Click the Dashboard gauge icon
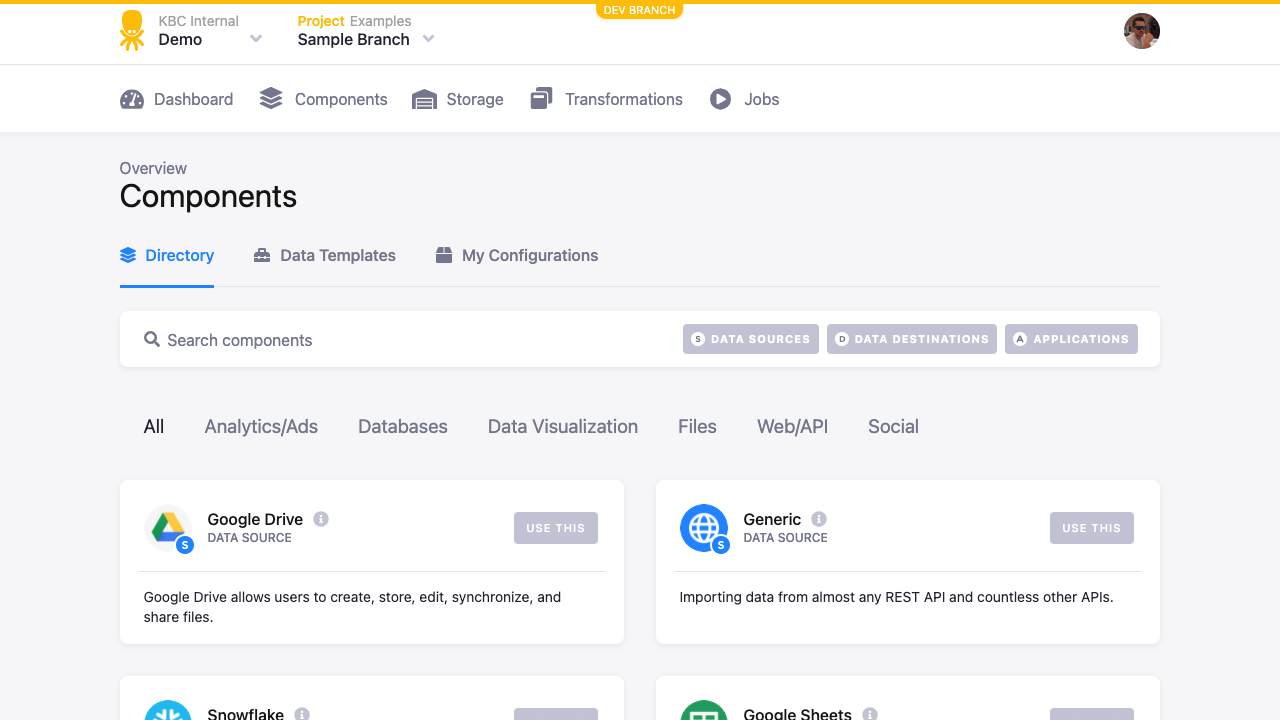The height and width of the screenshot is (720, 1280). (x=132, y=99)
